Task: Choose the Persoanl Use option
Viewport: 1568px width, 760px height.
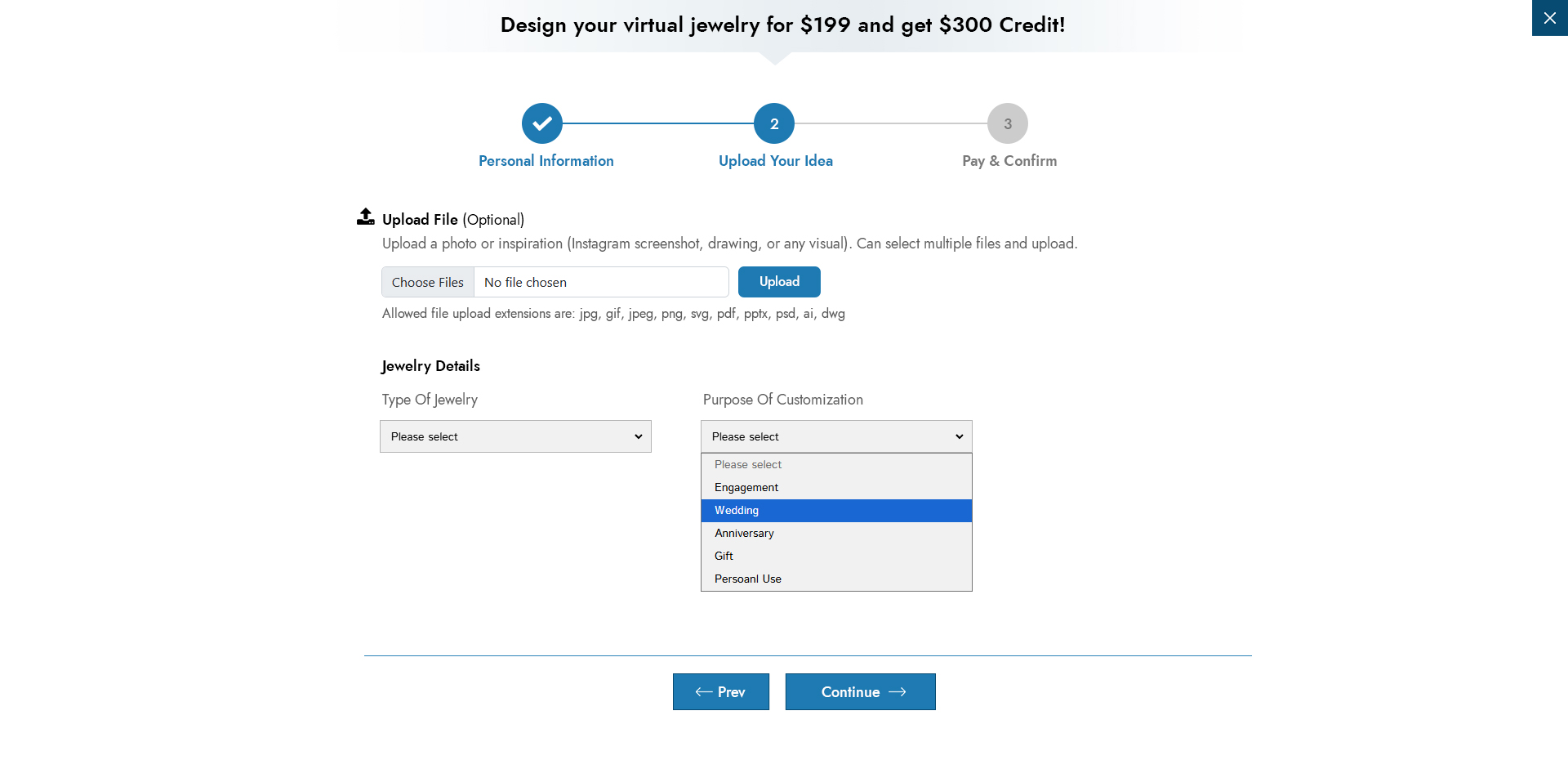Action: tap(748, 579)
